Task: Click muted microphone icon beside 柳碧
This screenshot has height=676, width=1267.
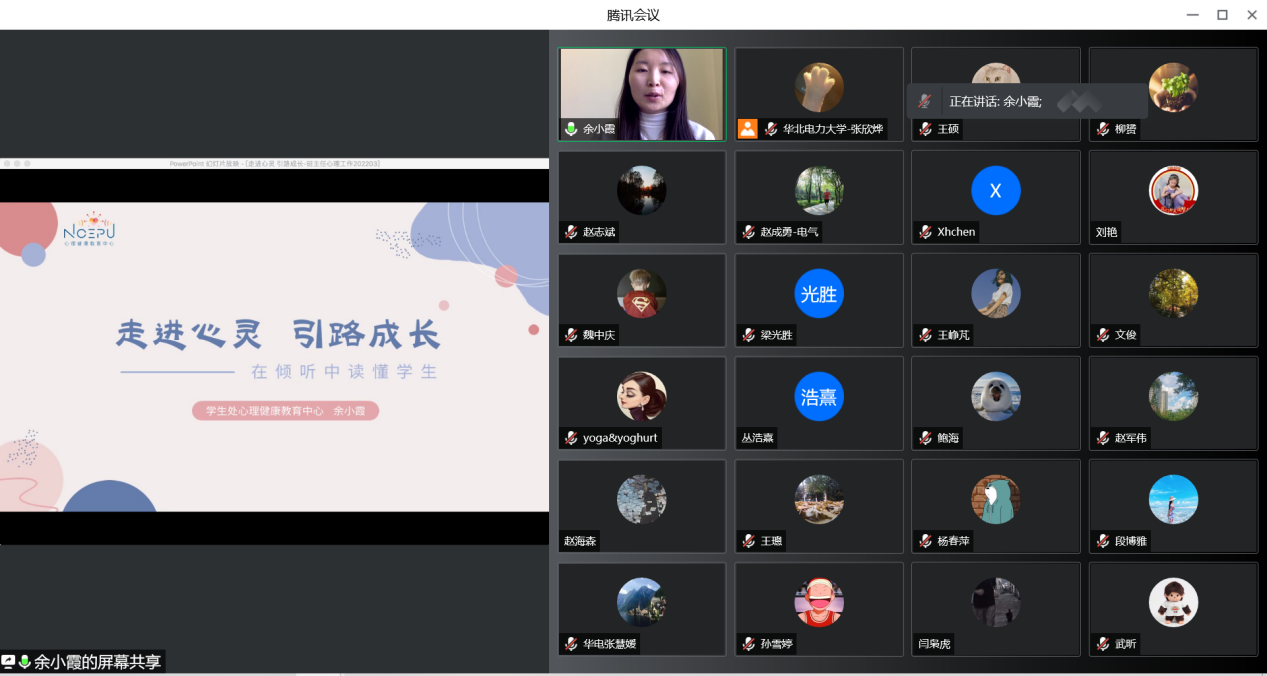Action: (x=1102, y=129)
